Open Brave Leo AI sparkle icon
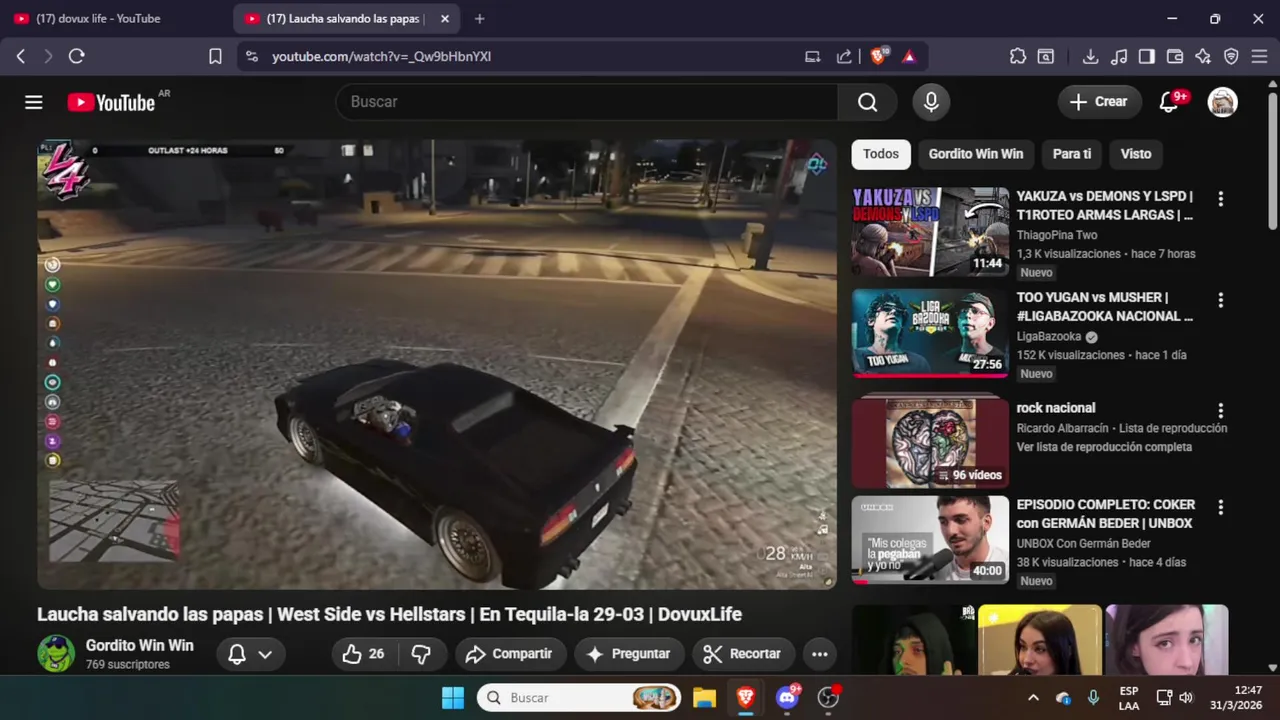The height and width of the screenshot is (720, 1280). (x=1203, y=57)
